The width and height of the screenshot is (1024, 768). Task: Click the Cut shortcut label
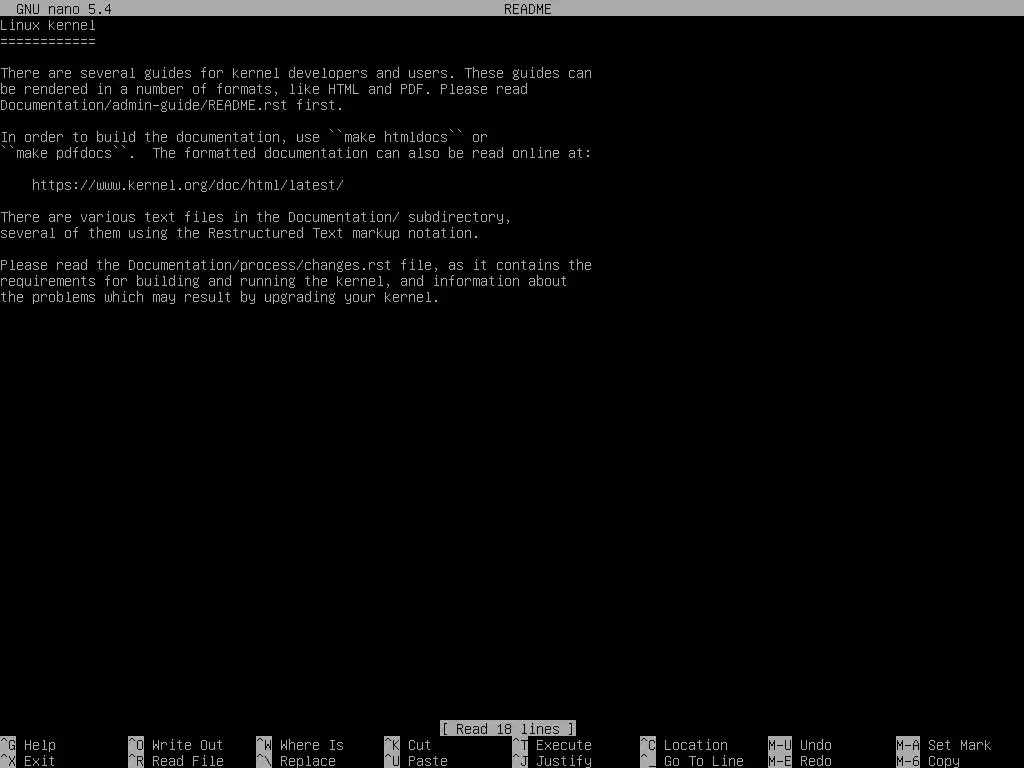[419, 745]
